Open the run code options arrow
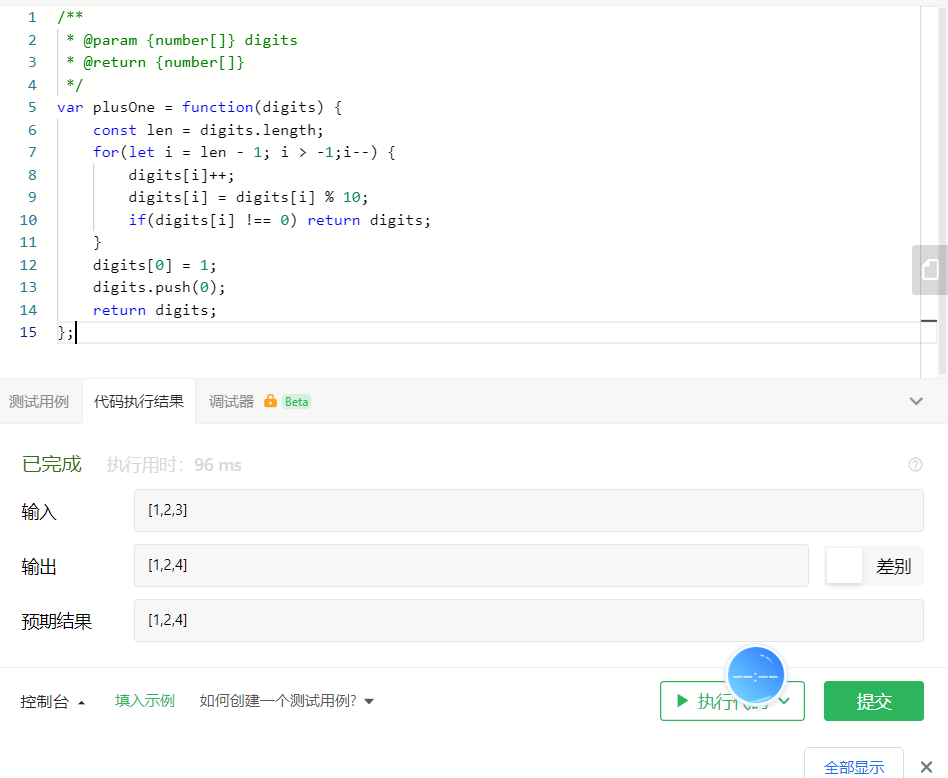 pos(784,701)
